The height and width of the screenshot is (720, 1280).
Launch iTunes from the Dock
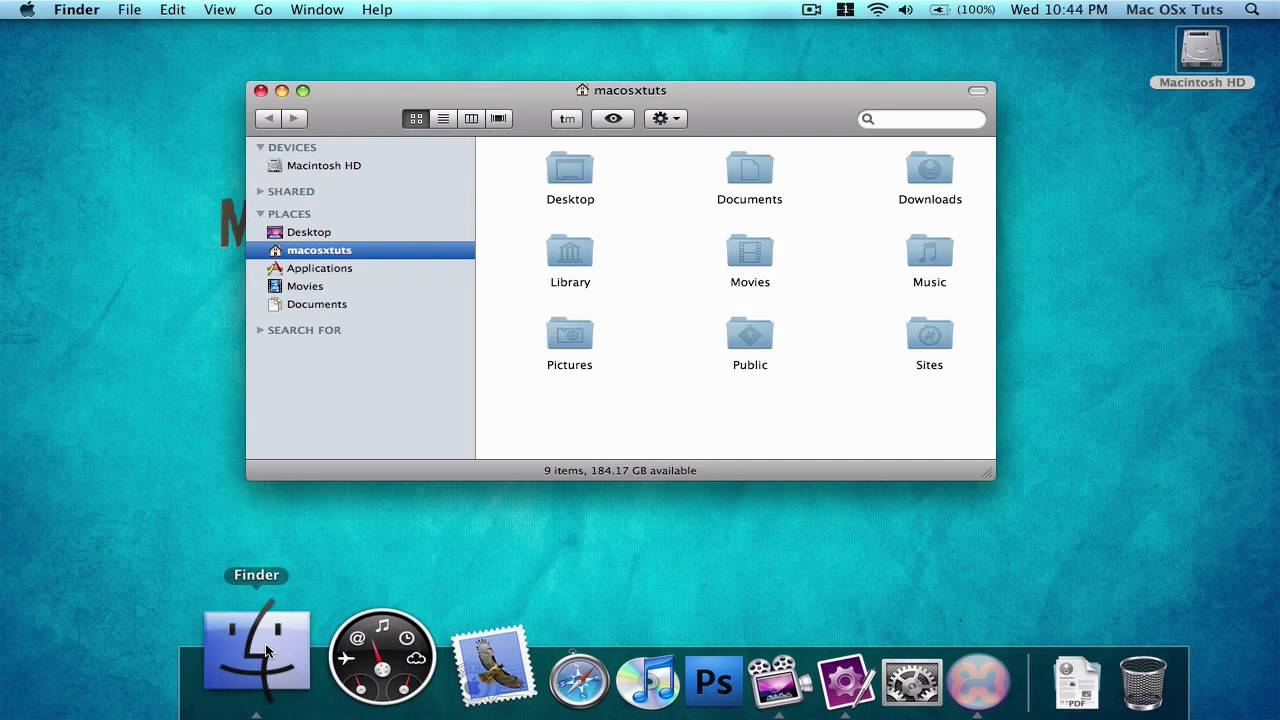click(647, 682)
